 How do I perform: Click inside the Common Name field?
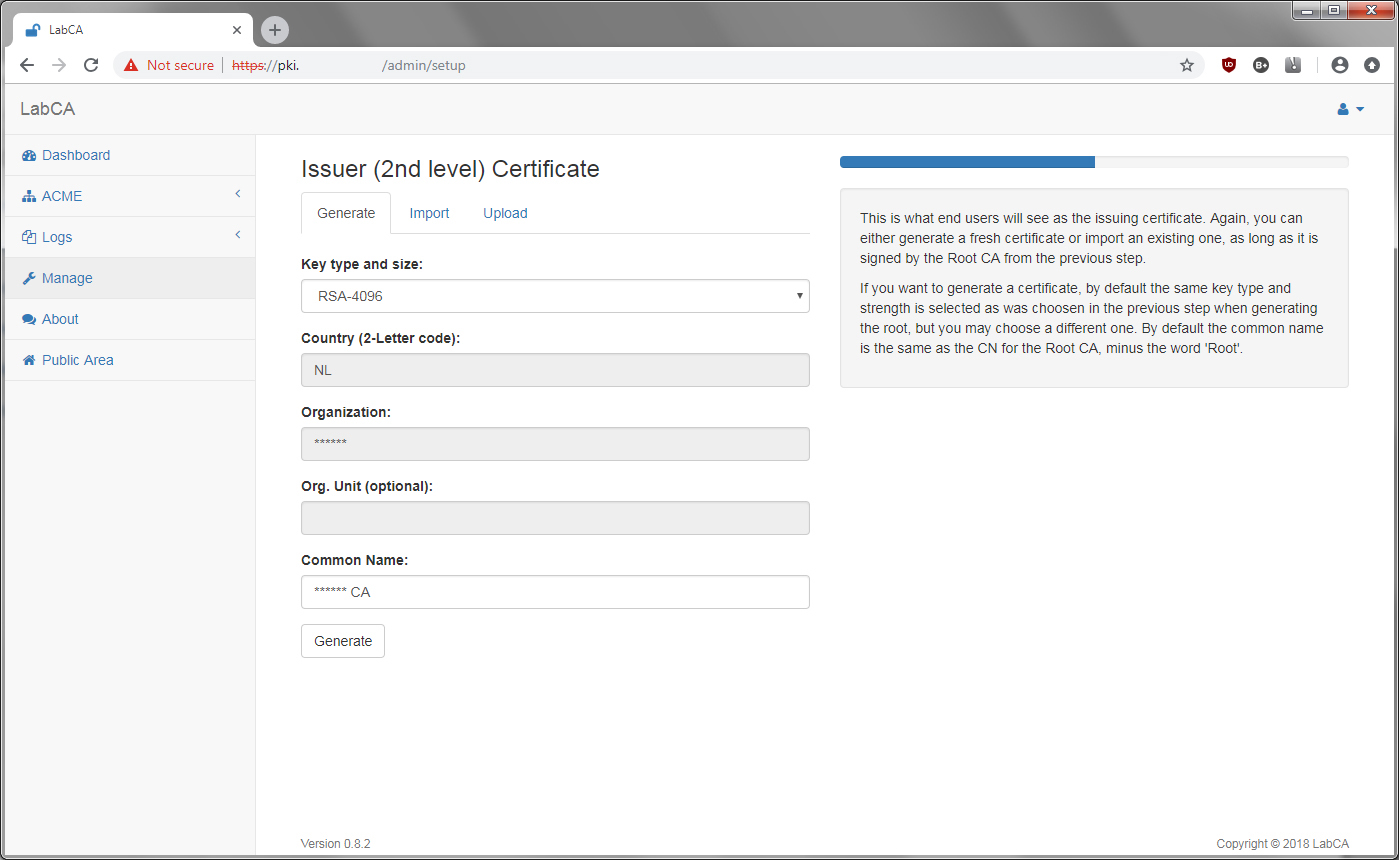point(555,592)
